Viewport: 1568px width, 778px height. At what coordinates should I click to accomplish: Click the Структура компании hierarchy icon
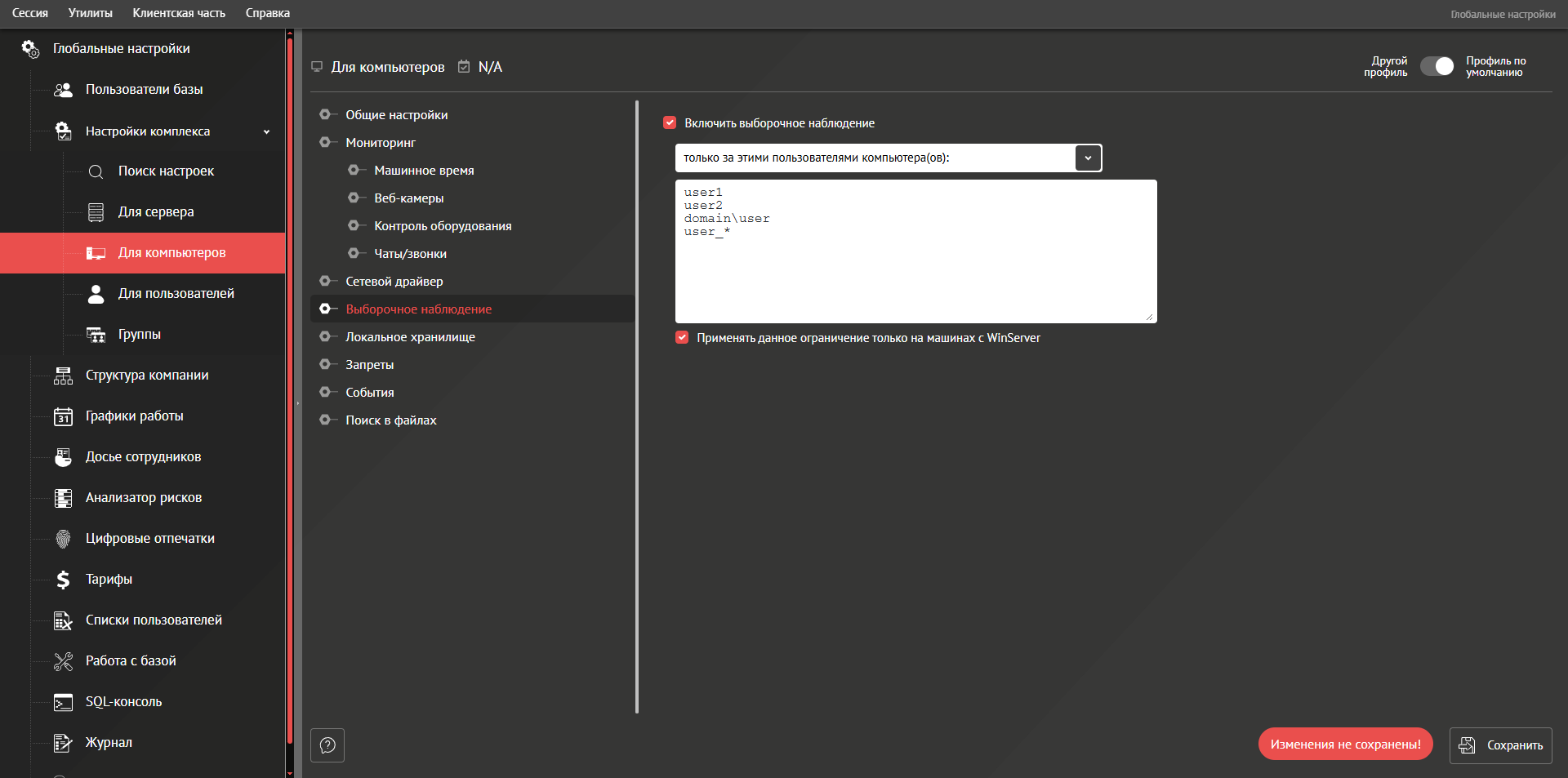[63, 376]
